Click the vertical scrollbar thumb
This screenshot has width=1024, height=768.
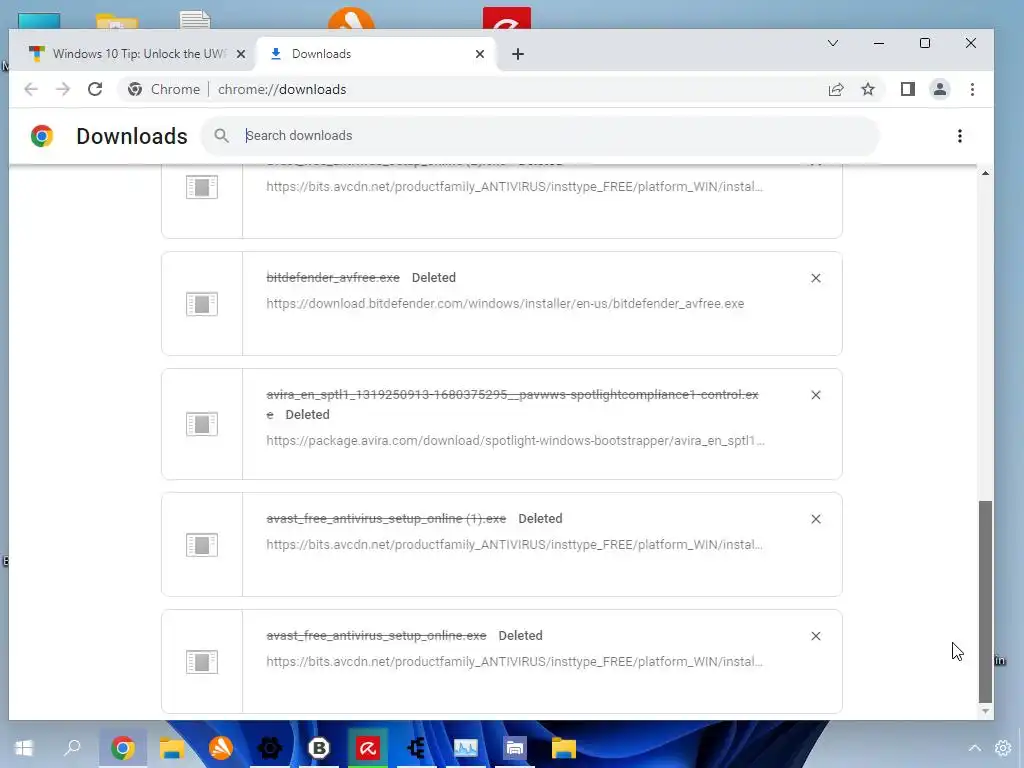point(985,601)
